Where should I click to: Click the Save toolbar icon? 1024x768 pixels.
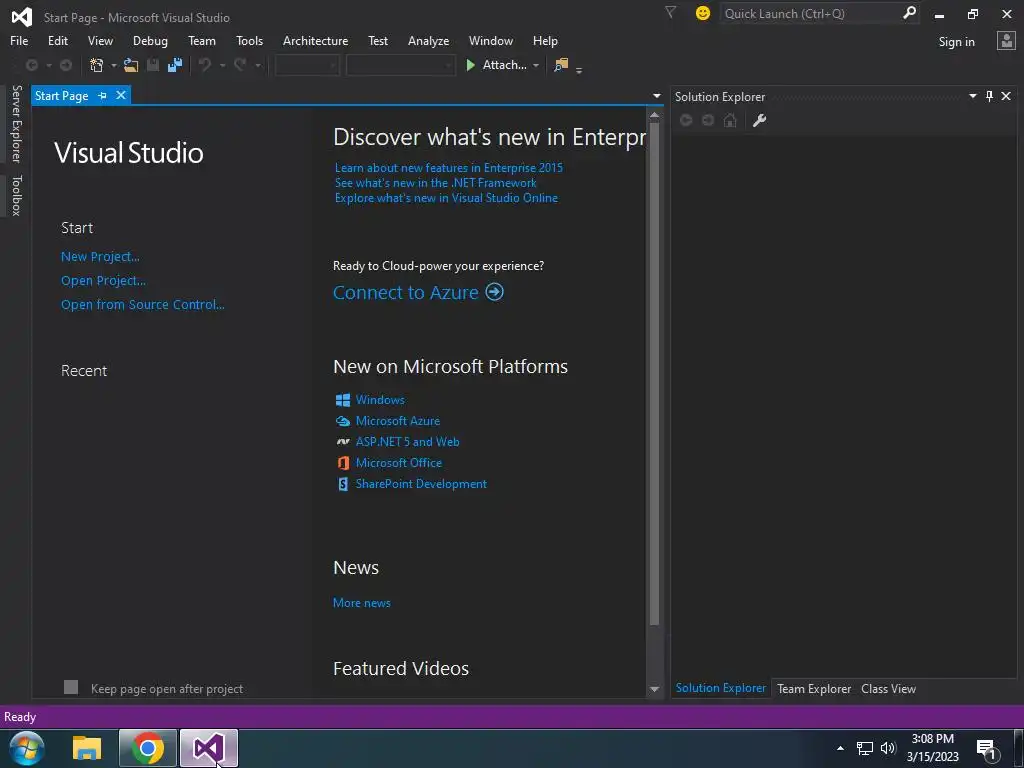[153, 65]
